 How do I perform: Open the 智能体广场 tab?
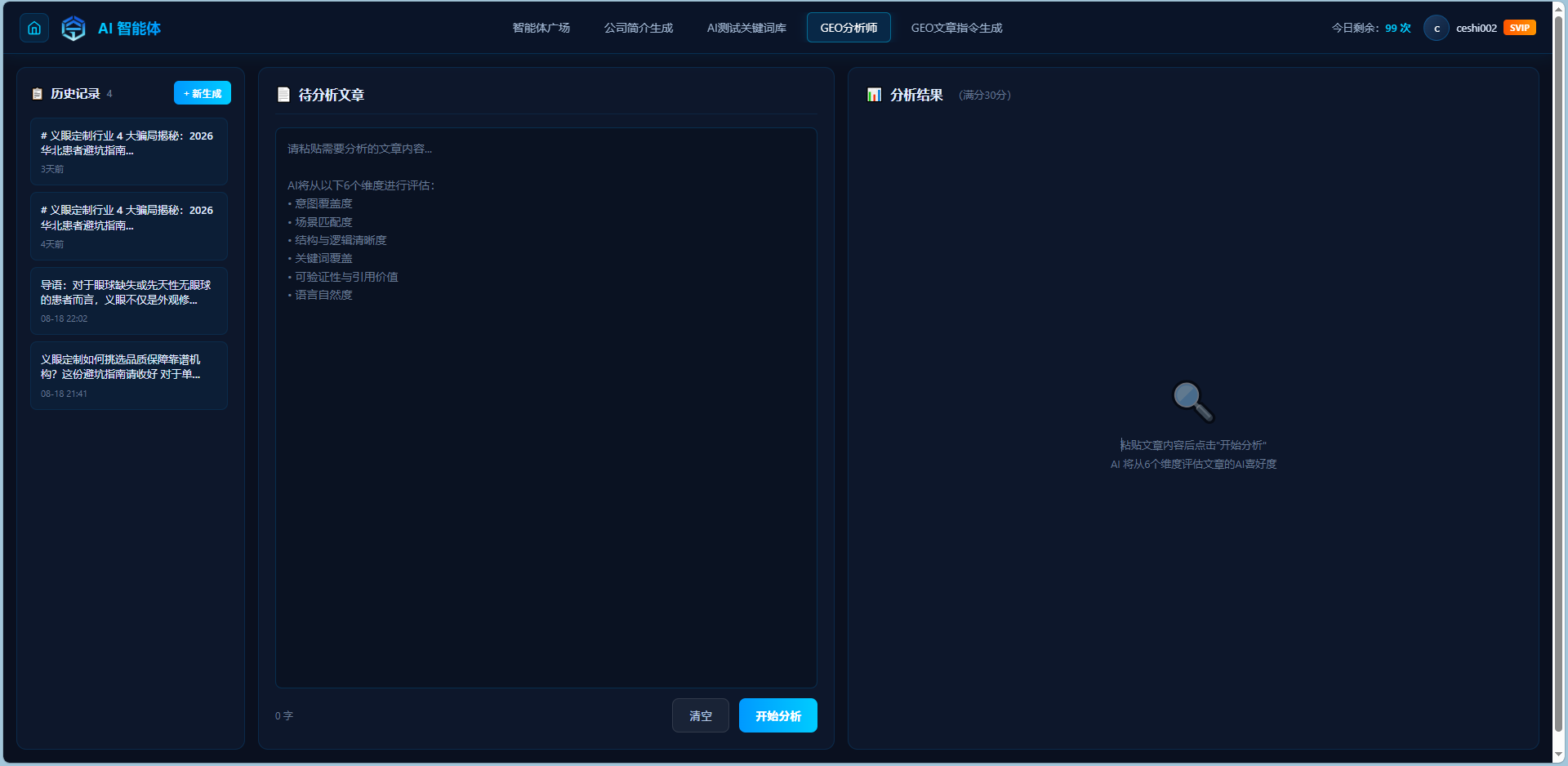coord(541,28)
